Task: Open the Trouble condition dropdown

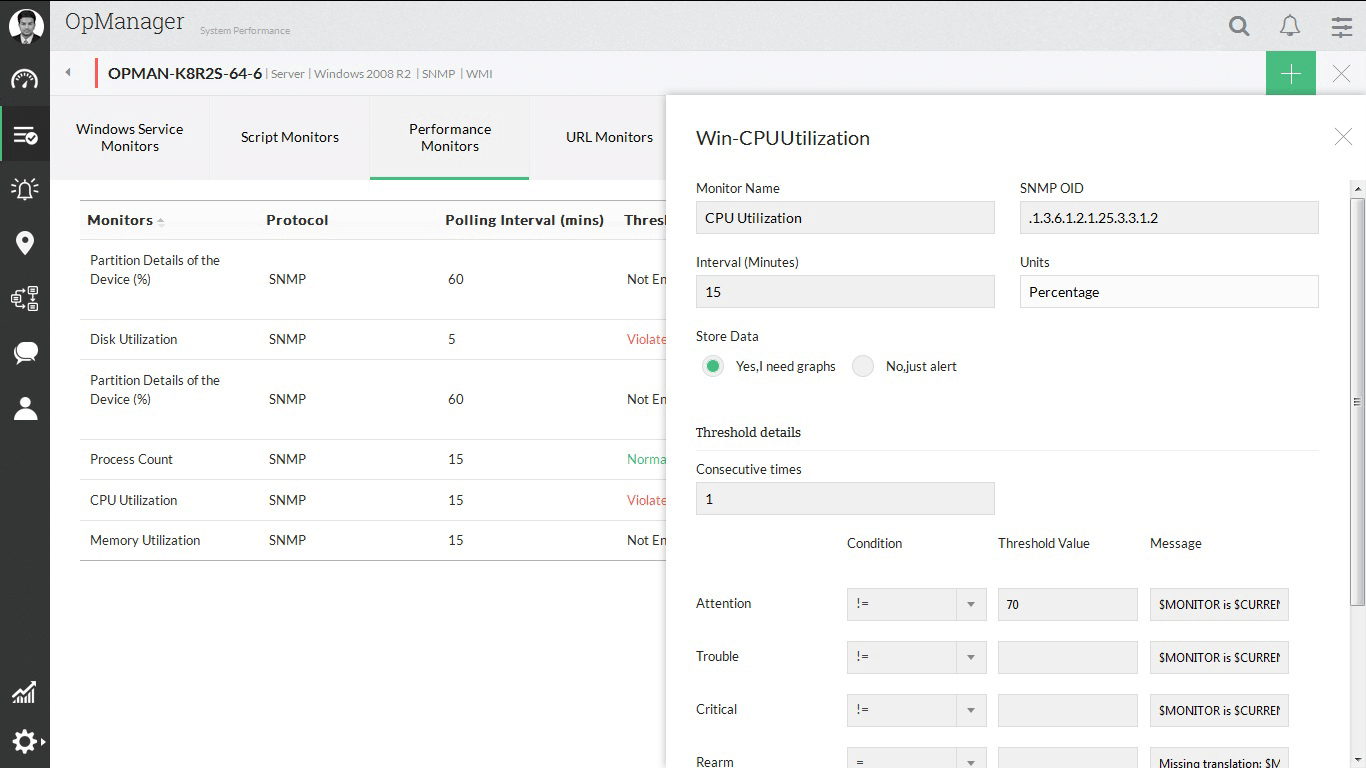Action: click(916, 657)
